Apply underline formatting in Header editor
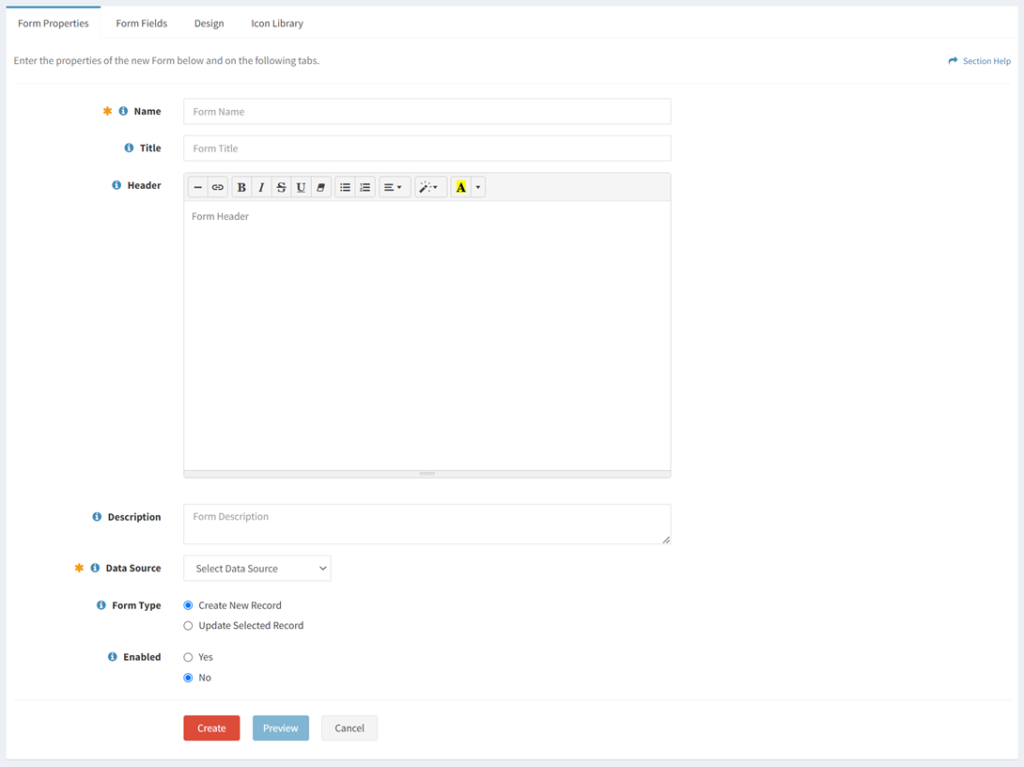The height and width of the screenshot is (767, 1024). click(301, 187)
